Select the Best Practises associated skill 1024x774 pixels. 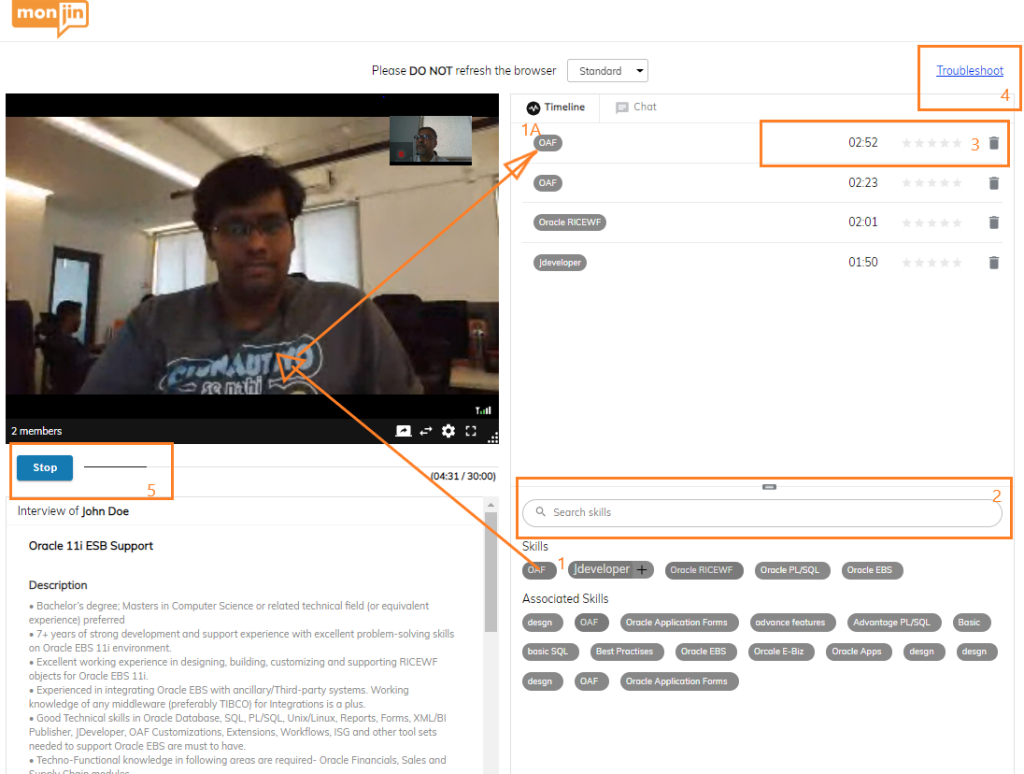pos(623,652)
